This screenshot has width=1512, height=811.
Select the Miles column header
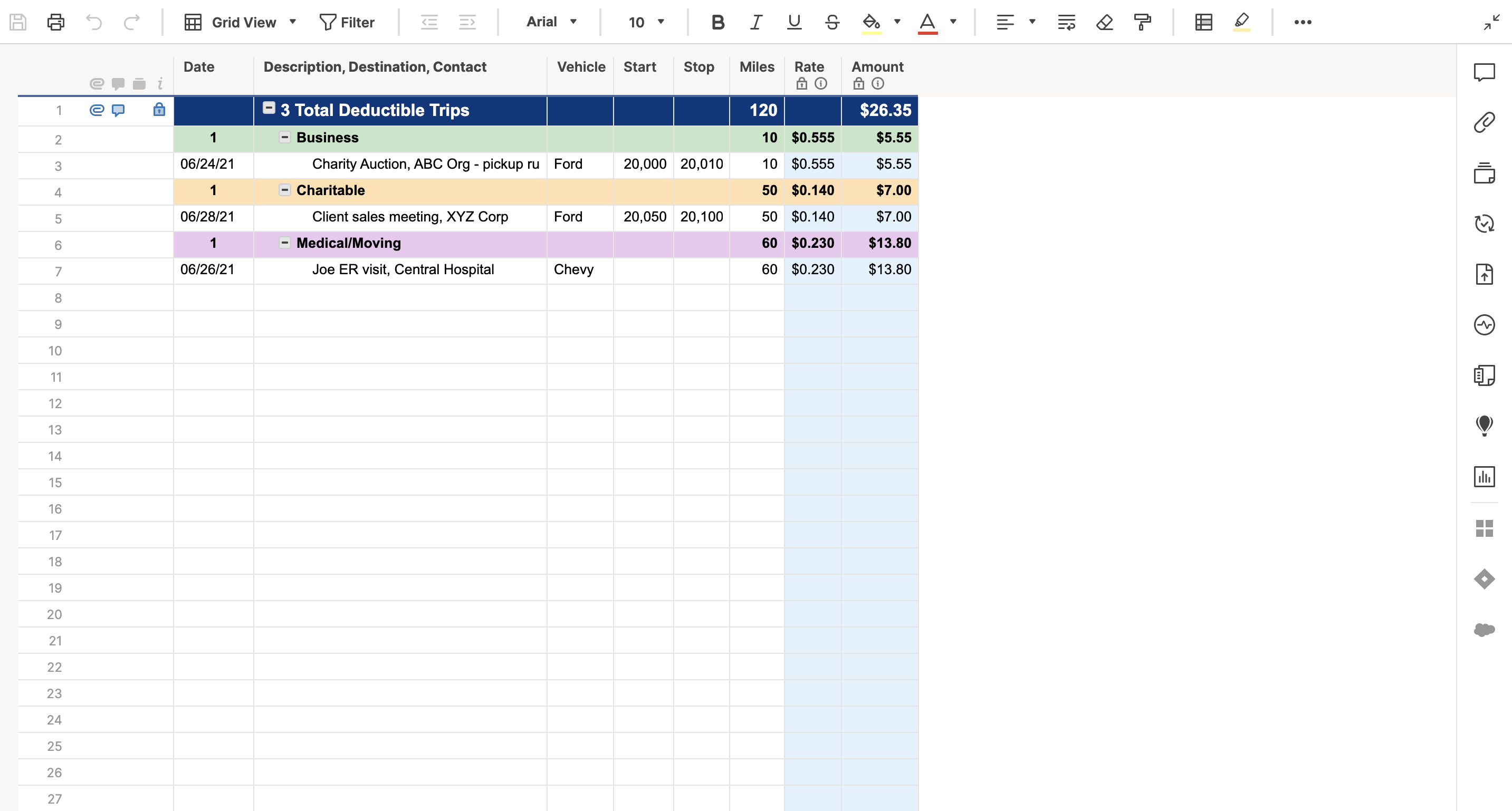pos(756,67)
